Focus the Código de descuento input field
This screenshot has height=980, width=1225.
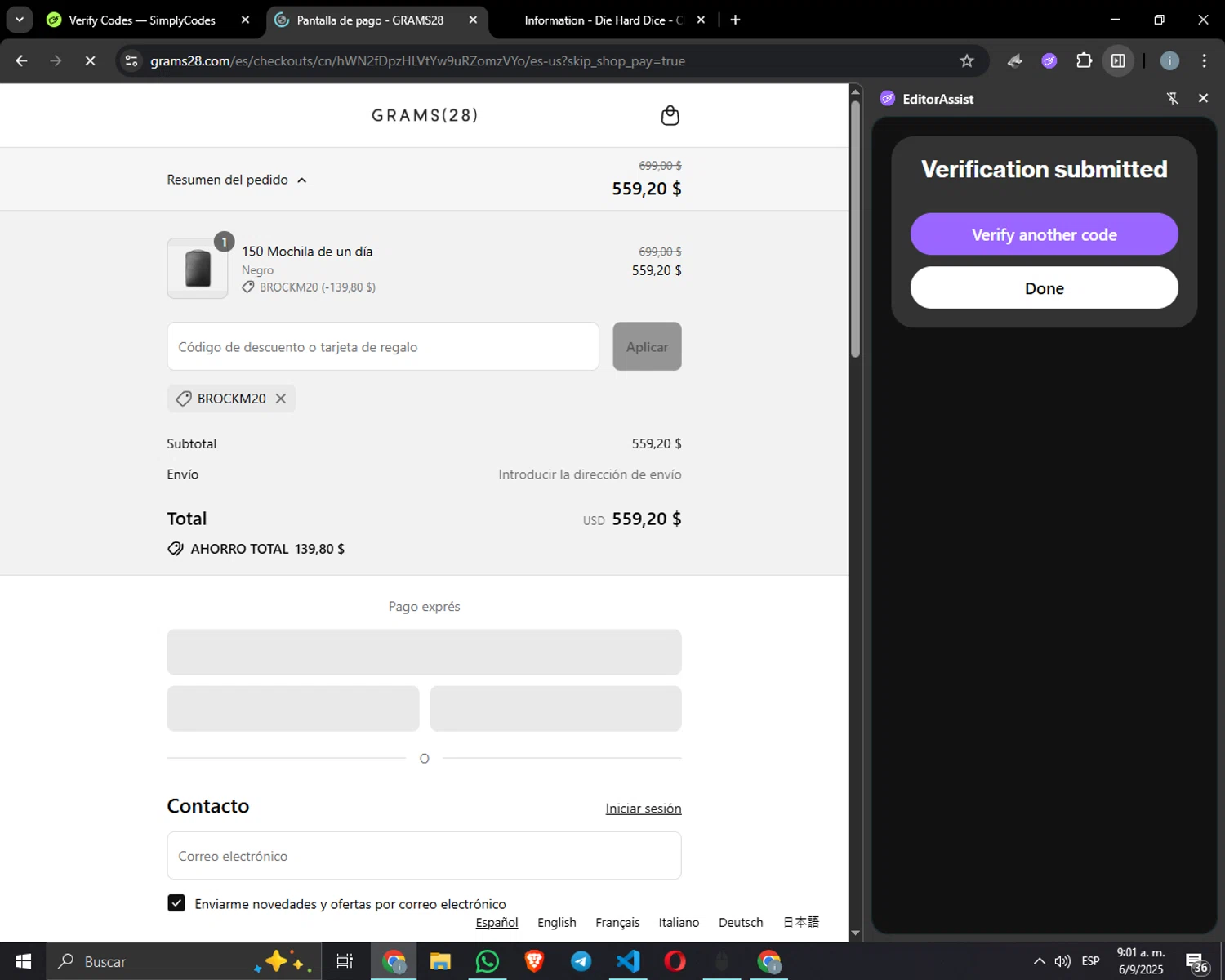[383, 346]
